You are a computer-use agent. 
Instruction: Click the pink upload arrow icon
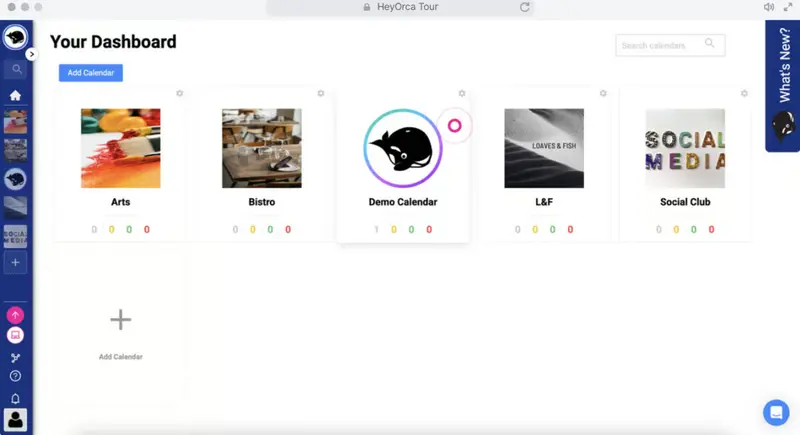pyautogui.click(x=15, y=315)
